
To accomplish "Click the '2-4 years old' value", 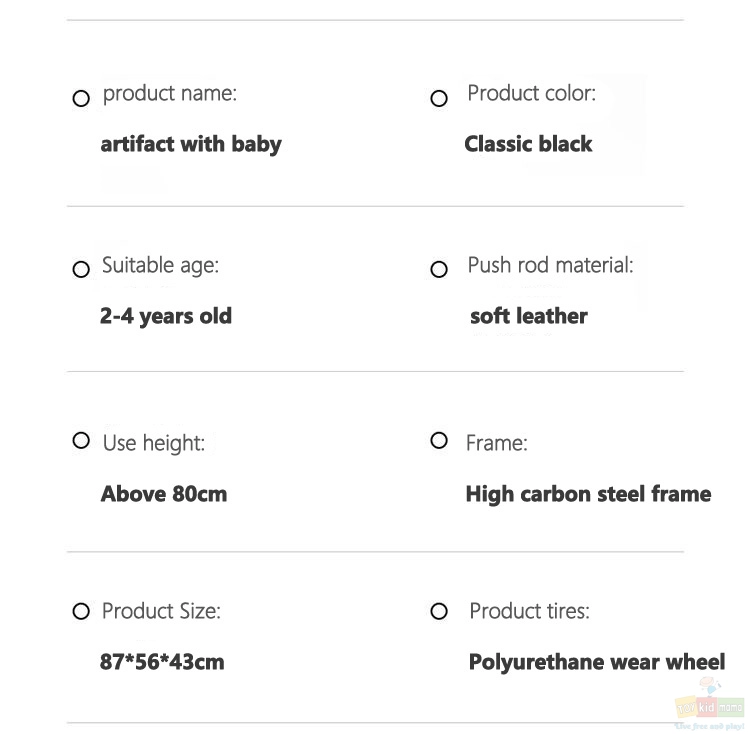I will [x=165, y=316].
